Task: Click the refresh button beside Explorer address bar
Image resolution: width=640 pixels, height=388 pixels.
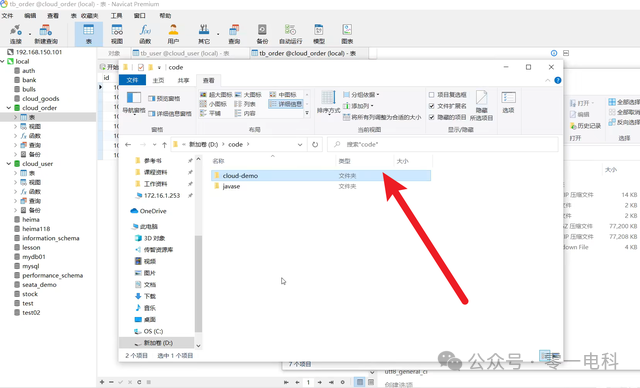Action: tap(315, 144)
